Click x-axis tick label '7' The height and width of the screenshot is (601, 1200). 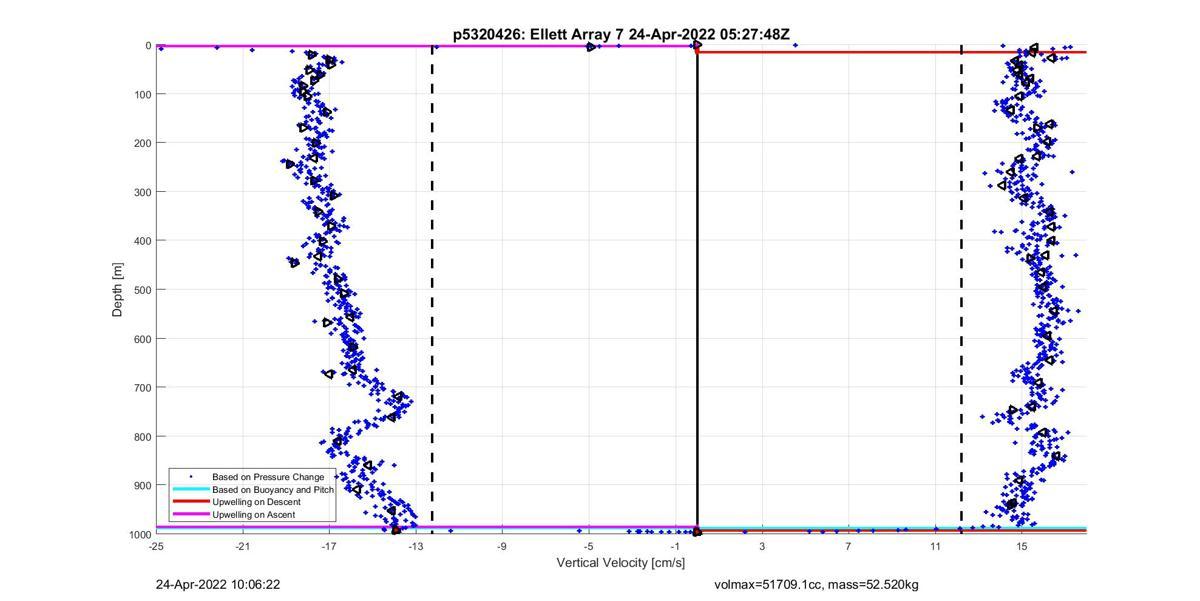[x=848, y=546]
